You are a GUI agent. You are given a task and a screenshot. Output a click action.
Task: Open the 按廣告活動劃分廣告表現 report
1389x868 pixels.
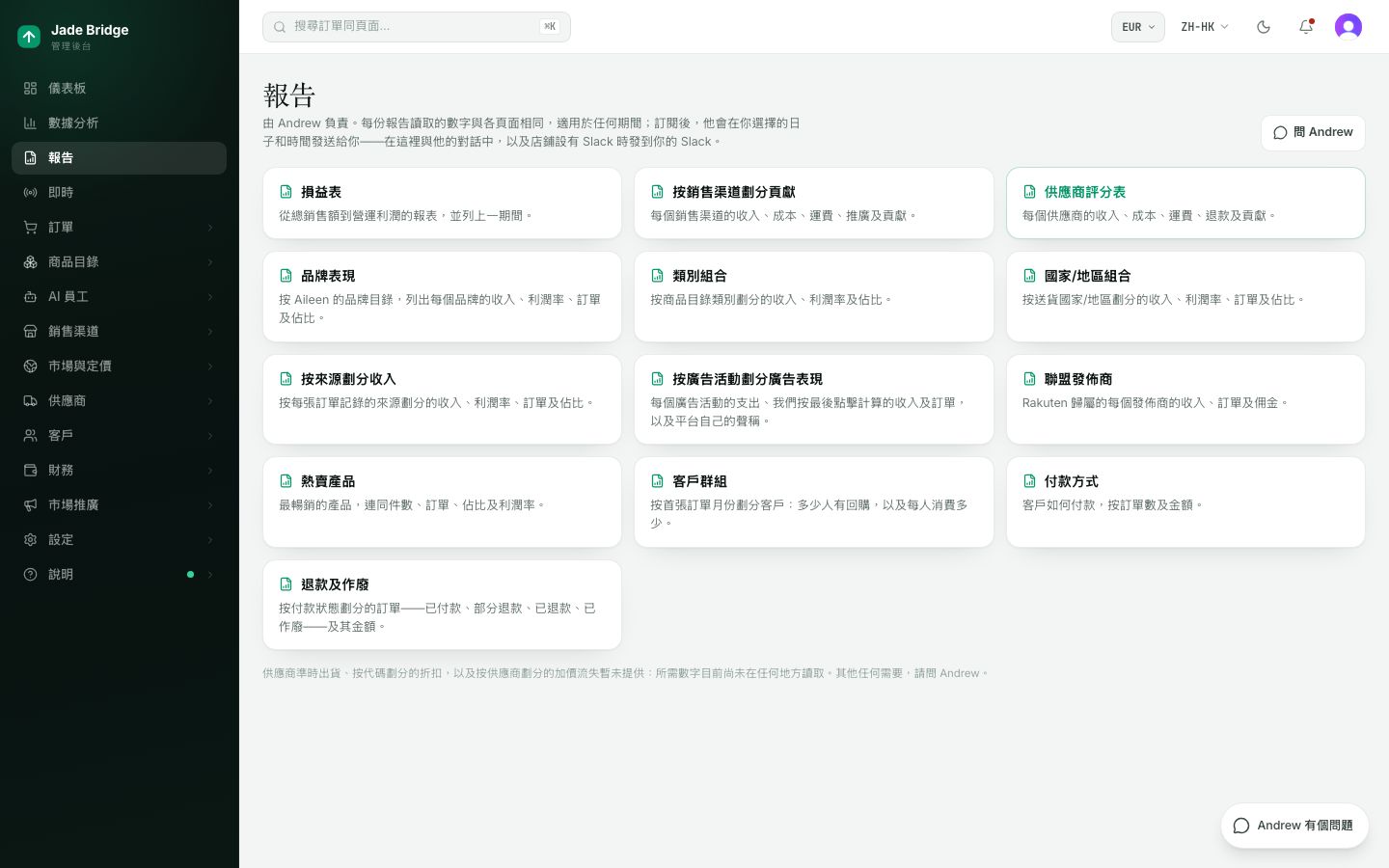pyautogui.click(x=814, y=399)
